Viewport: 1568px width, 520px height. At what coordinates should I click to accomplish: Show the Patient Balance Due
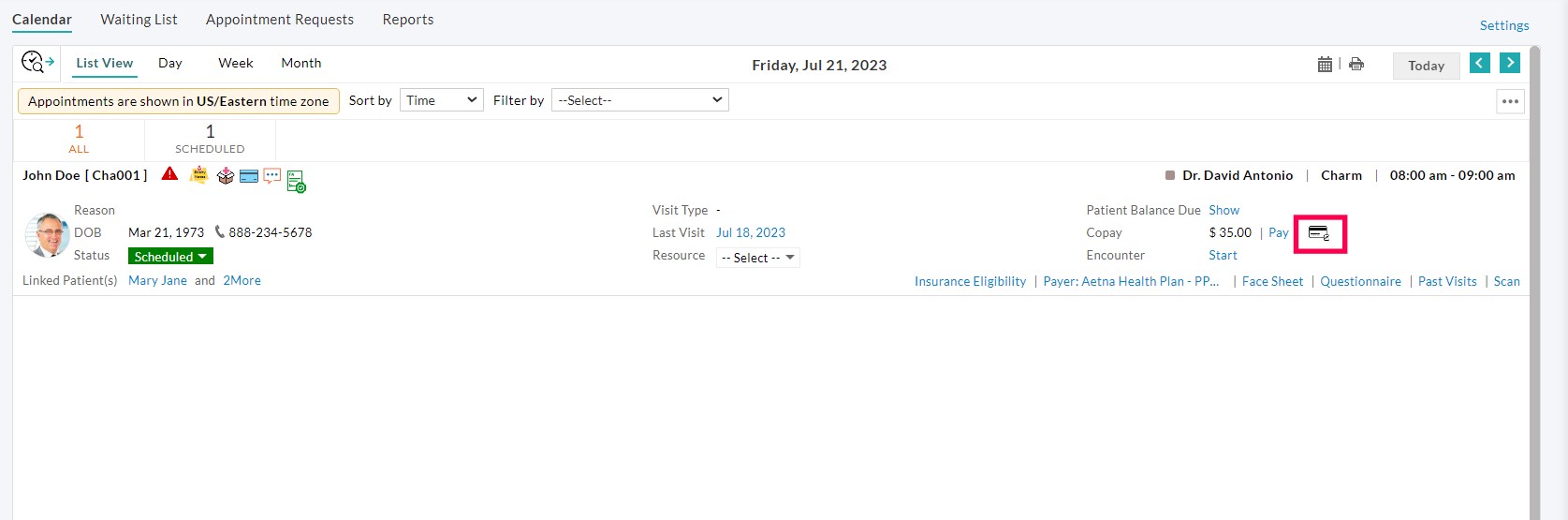pyautogui.click(x=1224, y=210)
